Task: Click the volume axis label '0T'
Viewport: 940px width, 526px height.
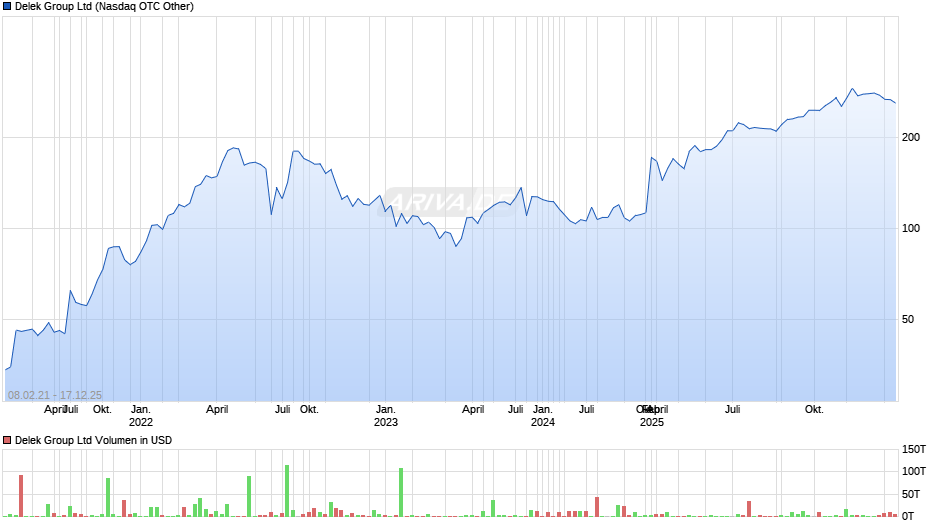Action: (908, 516)
